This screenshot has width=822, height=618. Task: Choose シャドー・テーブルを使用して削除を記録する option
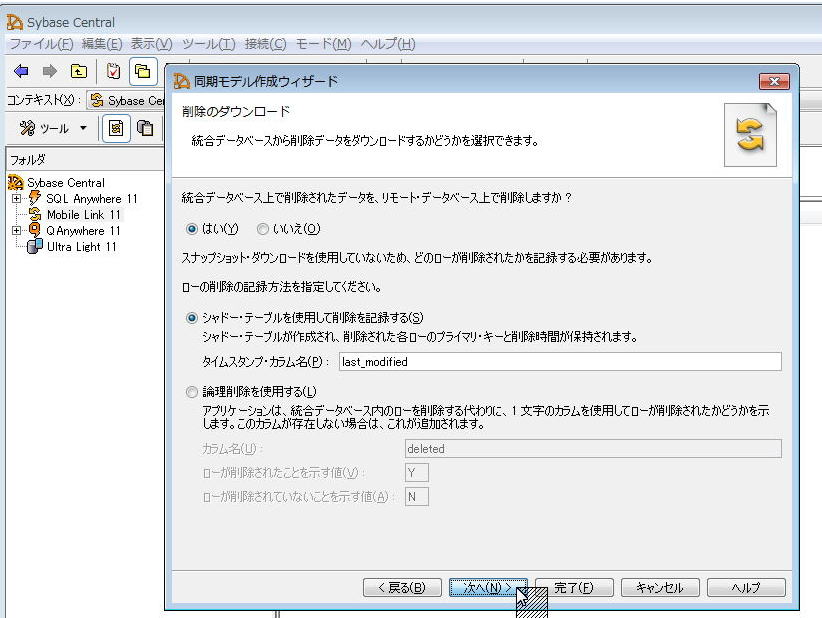tap(193, 318)
